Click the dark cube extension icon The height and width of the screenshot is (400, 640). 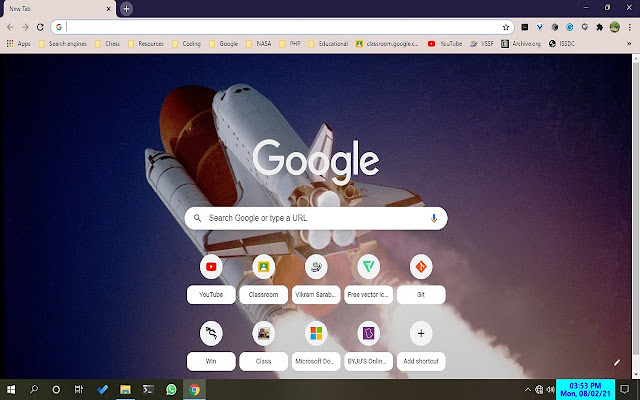tap(555, 27)
